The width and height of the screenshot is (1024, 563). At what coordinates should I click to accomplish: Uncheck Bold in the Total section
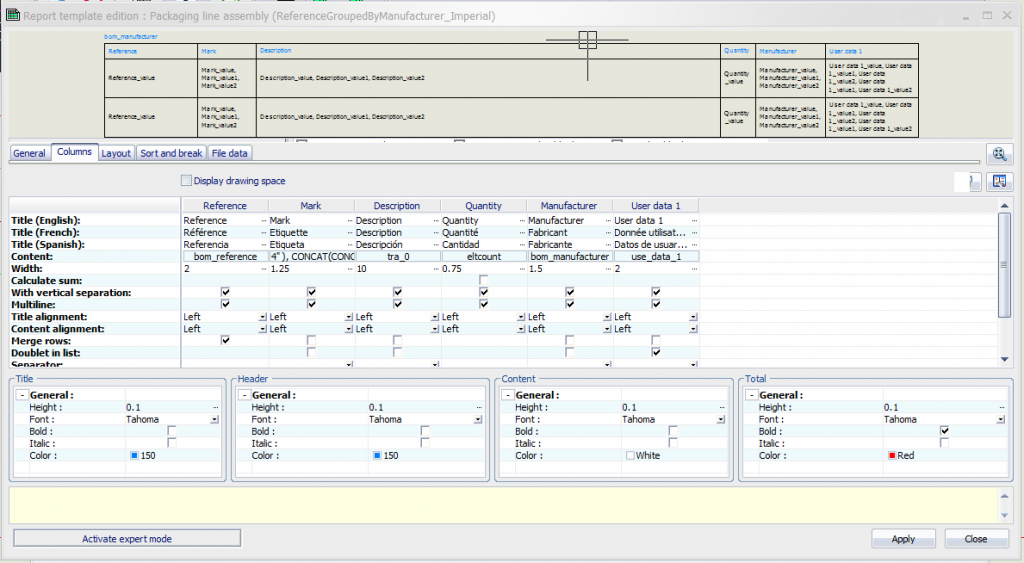944,432
